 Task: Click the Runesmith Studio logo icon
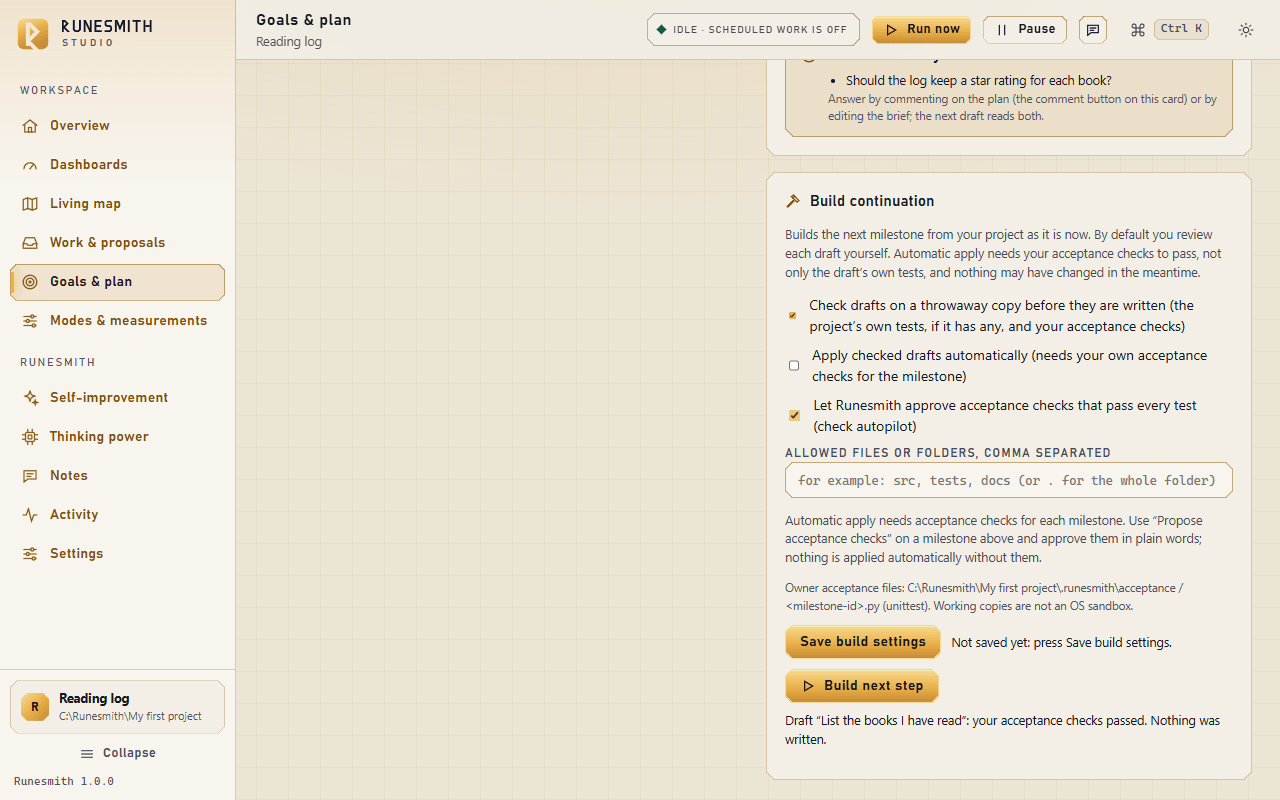[33, 33]
